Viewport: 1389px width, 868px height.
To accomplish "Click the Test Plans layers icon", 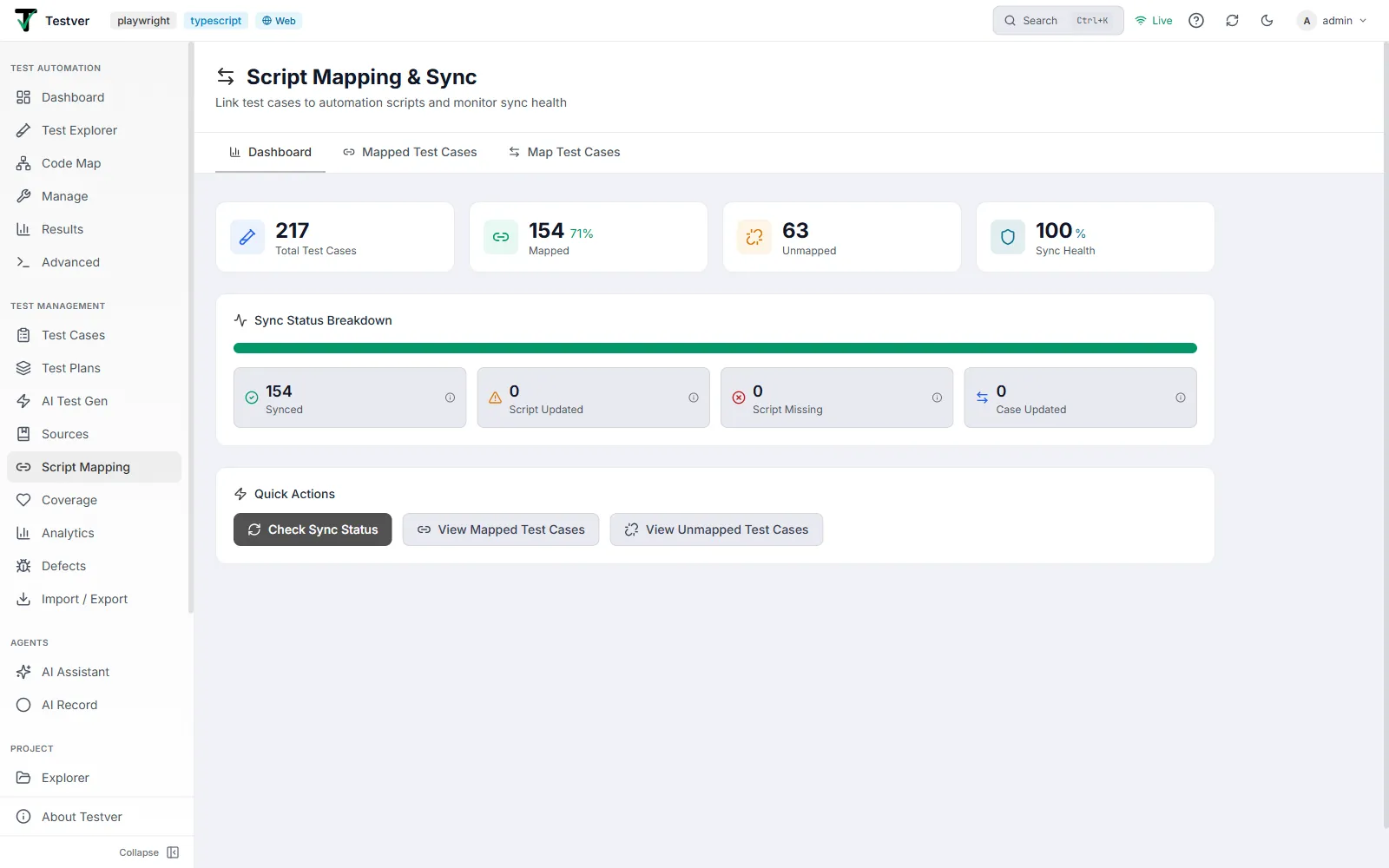I will tap(23, 368).
